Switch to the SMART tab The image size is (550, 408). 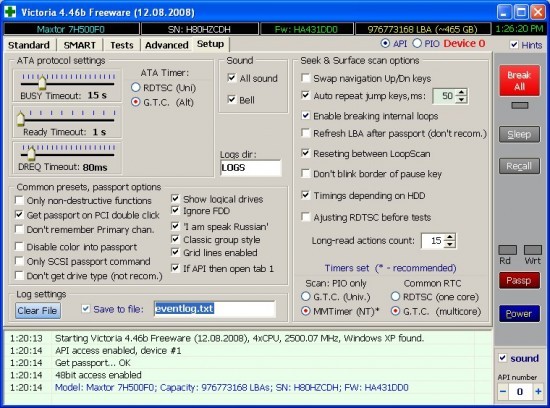pyautogui.click(x=80, y=45)
